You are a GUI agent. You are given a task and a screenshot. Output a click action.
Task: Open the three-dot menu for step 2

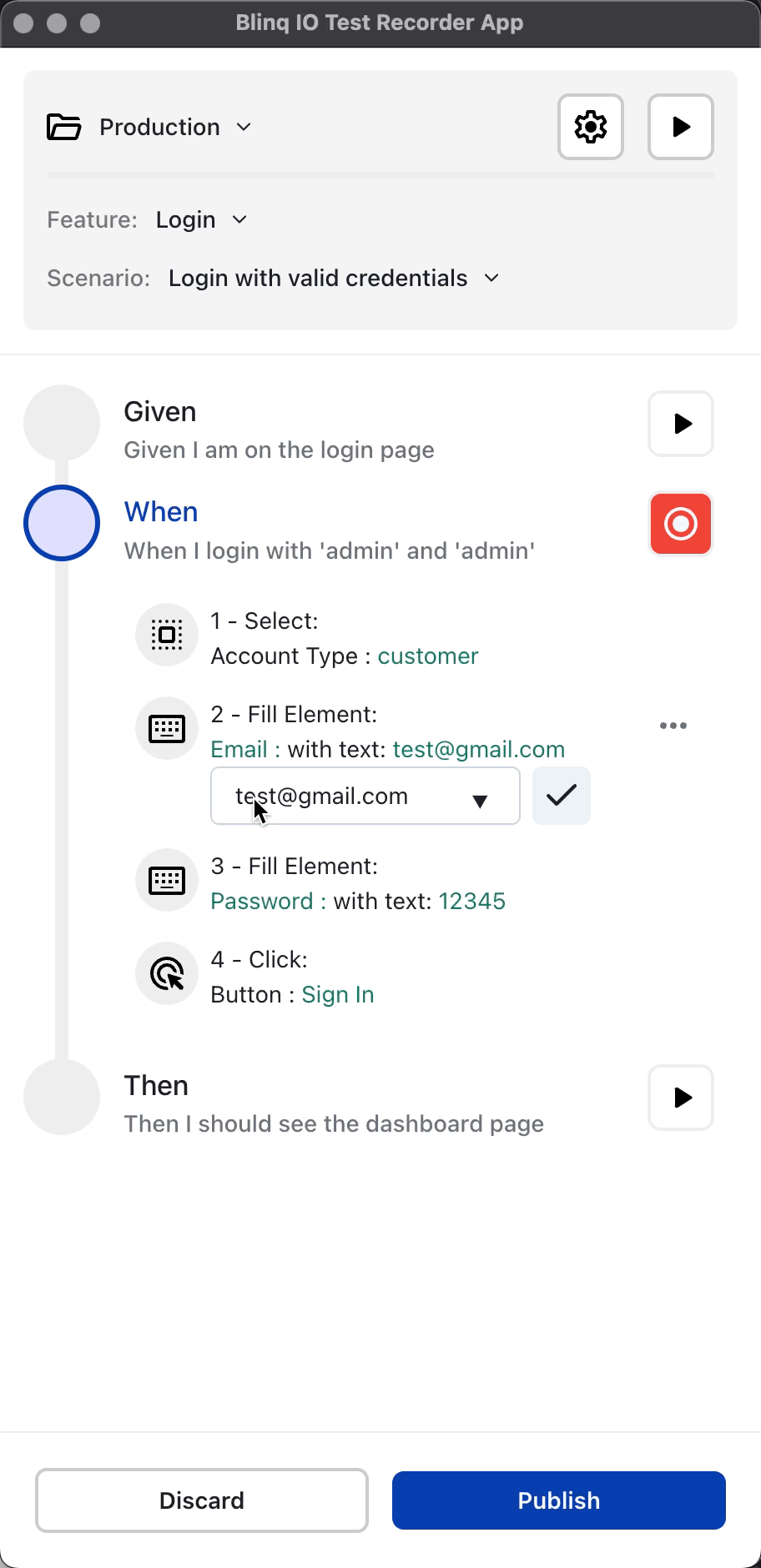(x=673, y=726)
